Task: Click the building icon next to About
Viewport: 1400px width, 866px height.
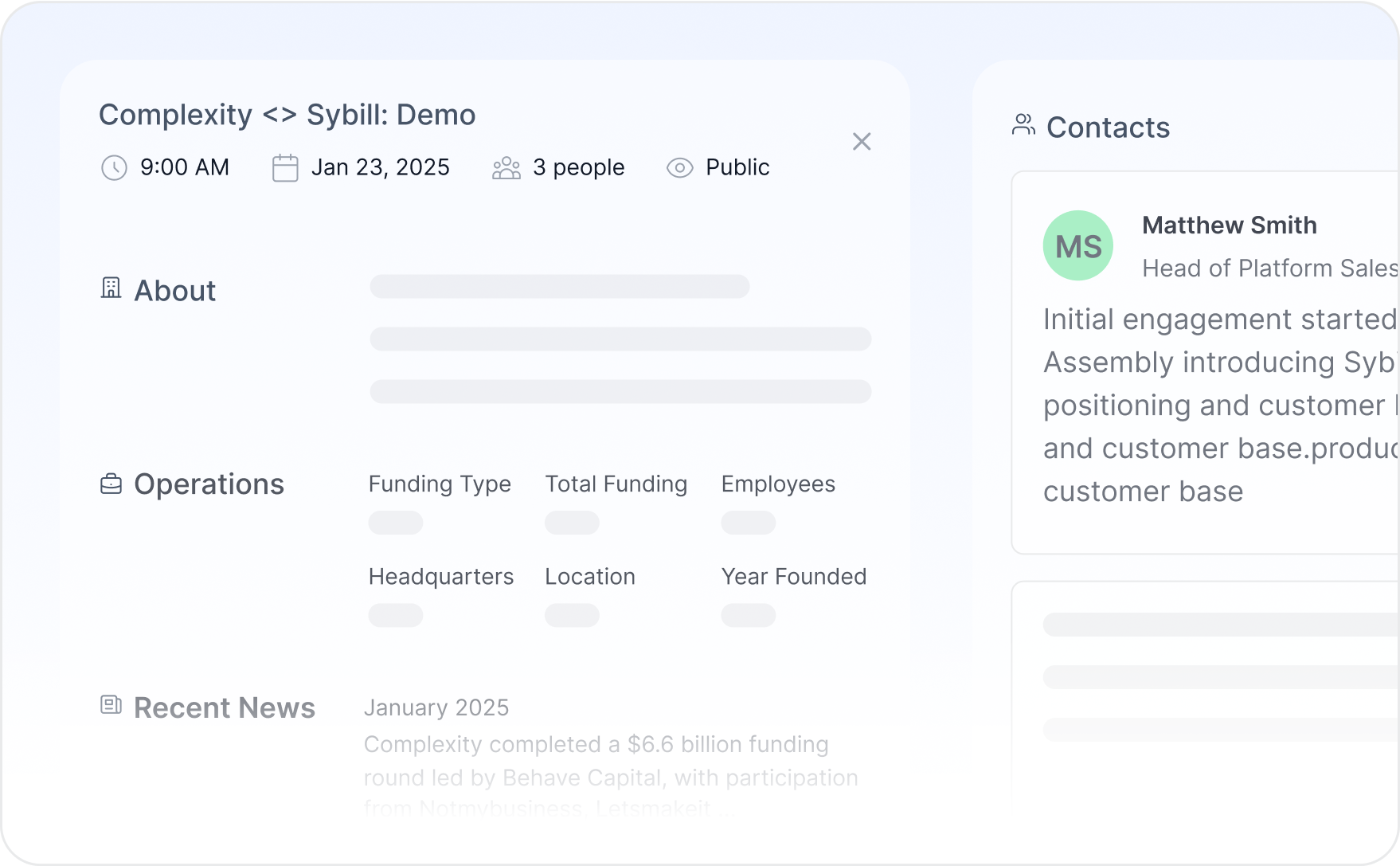Action: pyautogui.click(x=111, y=288)
